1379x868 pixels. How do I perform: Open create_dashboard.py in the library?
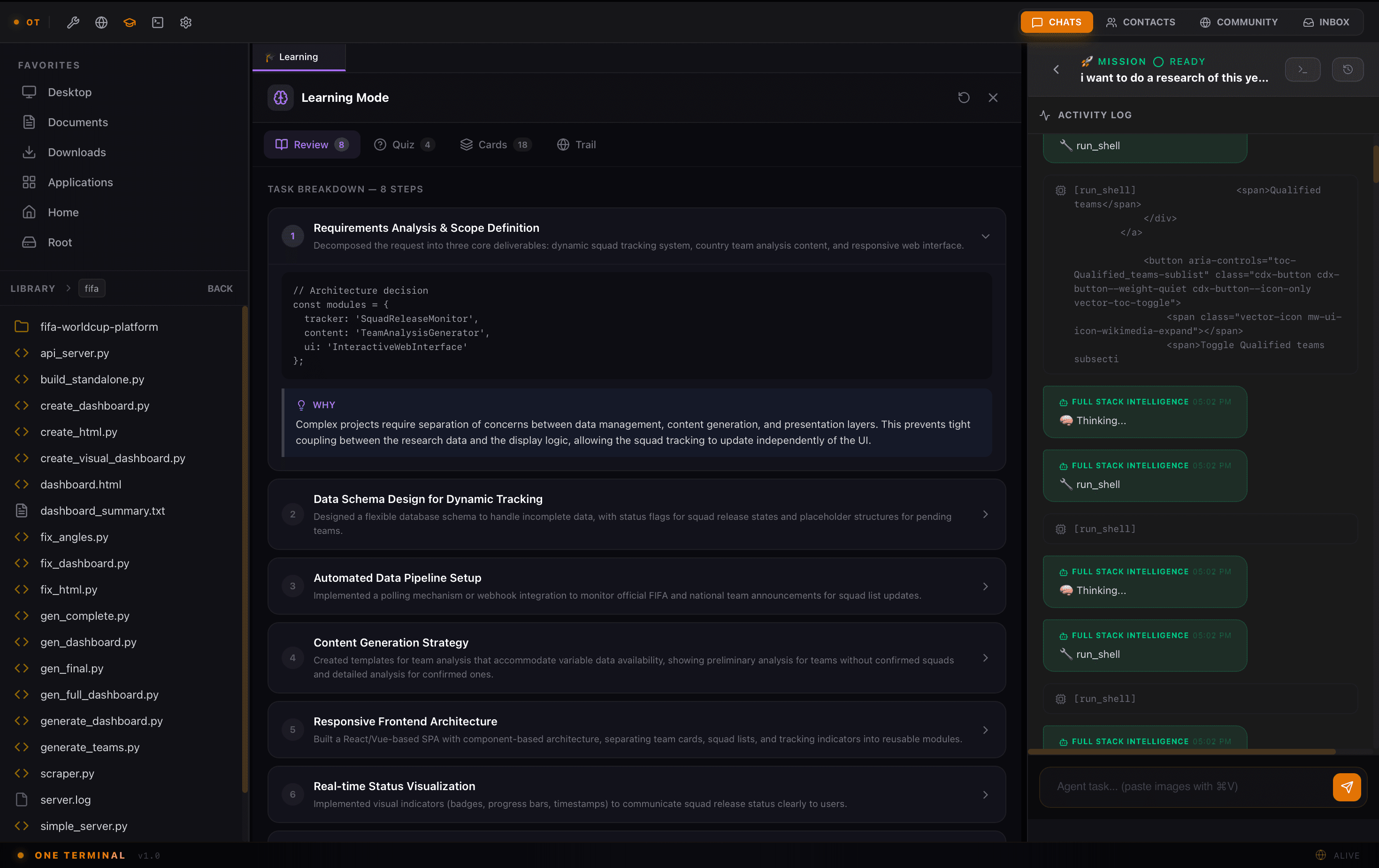[95, 406]
